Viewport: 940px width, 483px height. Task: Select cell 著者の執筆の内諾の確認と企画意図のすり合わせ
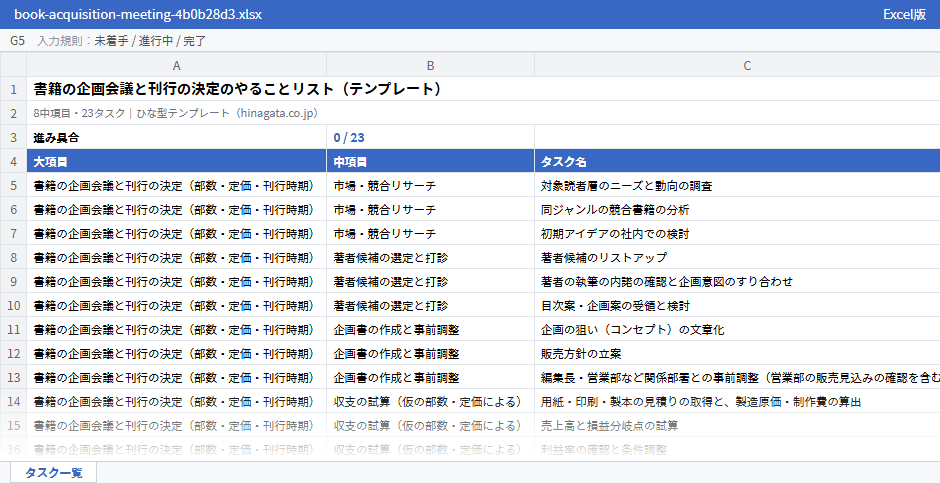click(x=737, y=281)
